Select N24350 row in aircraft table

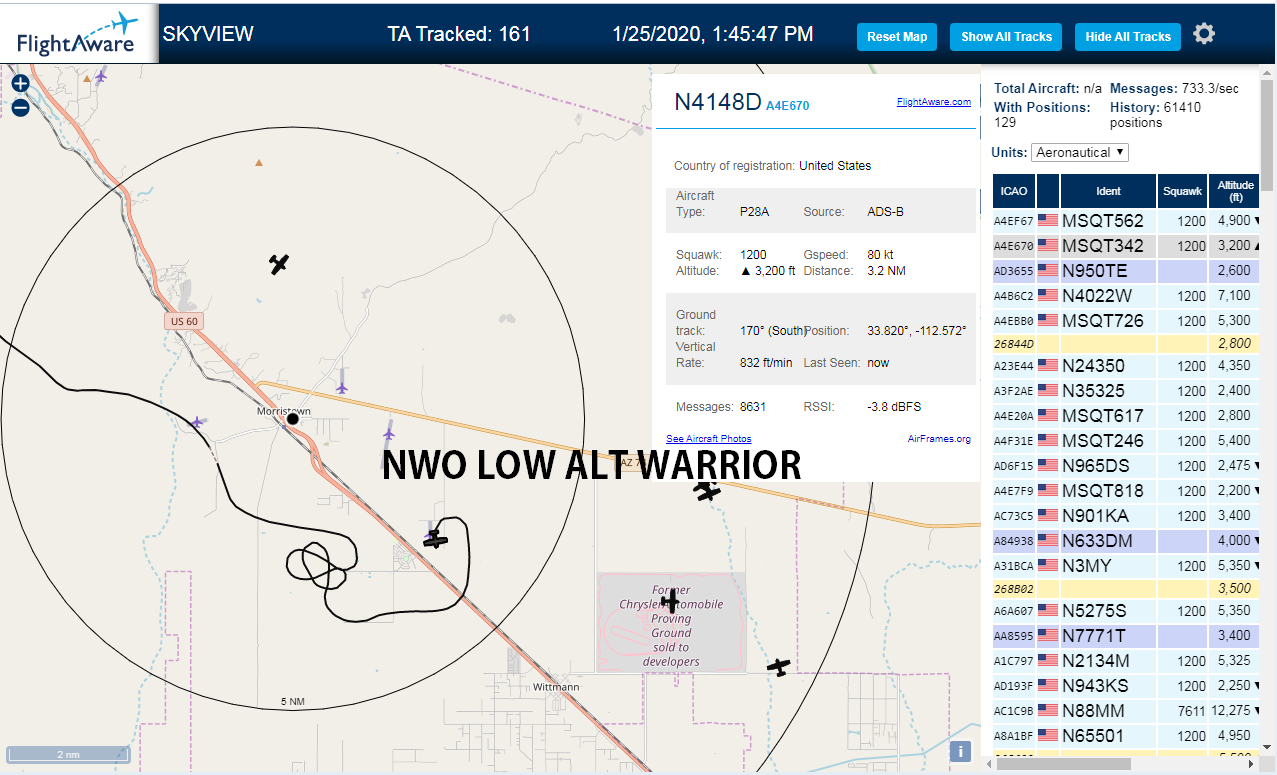pos(1127,365)
